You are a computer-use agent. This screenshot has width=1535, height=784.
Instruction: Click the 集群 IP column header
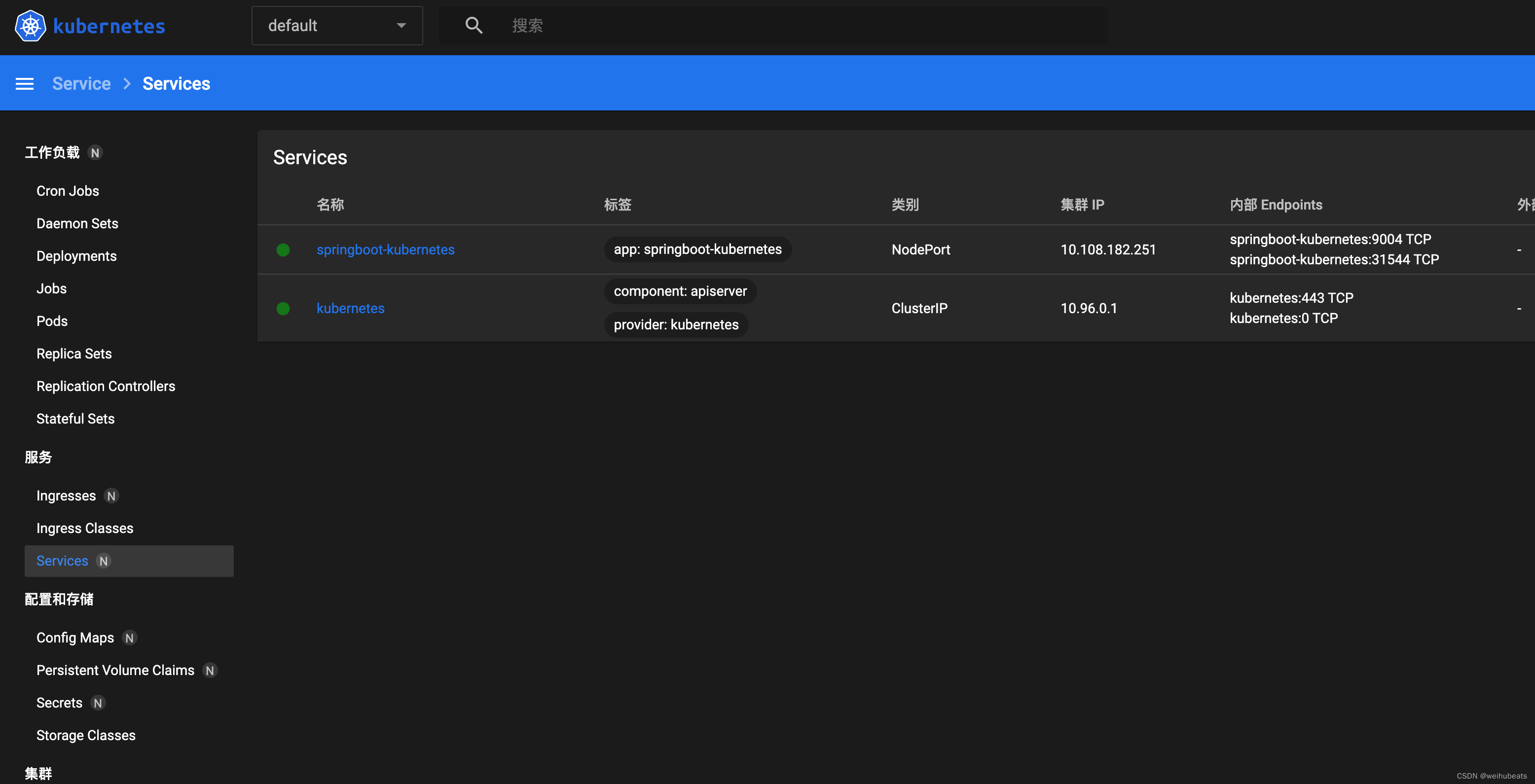(x=1082, y=204)
